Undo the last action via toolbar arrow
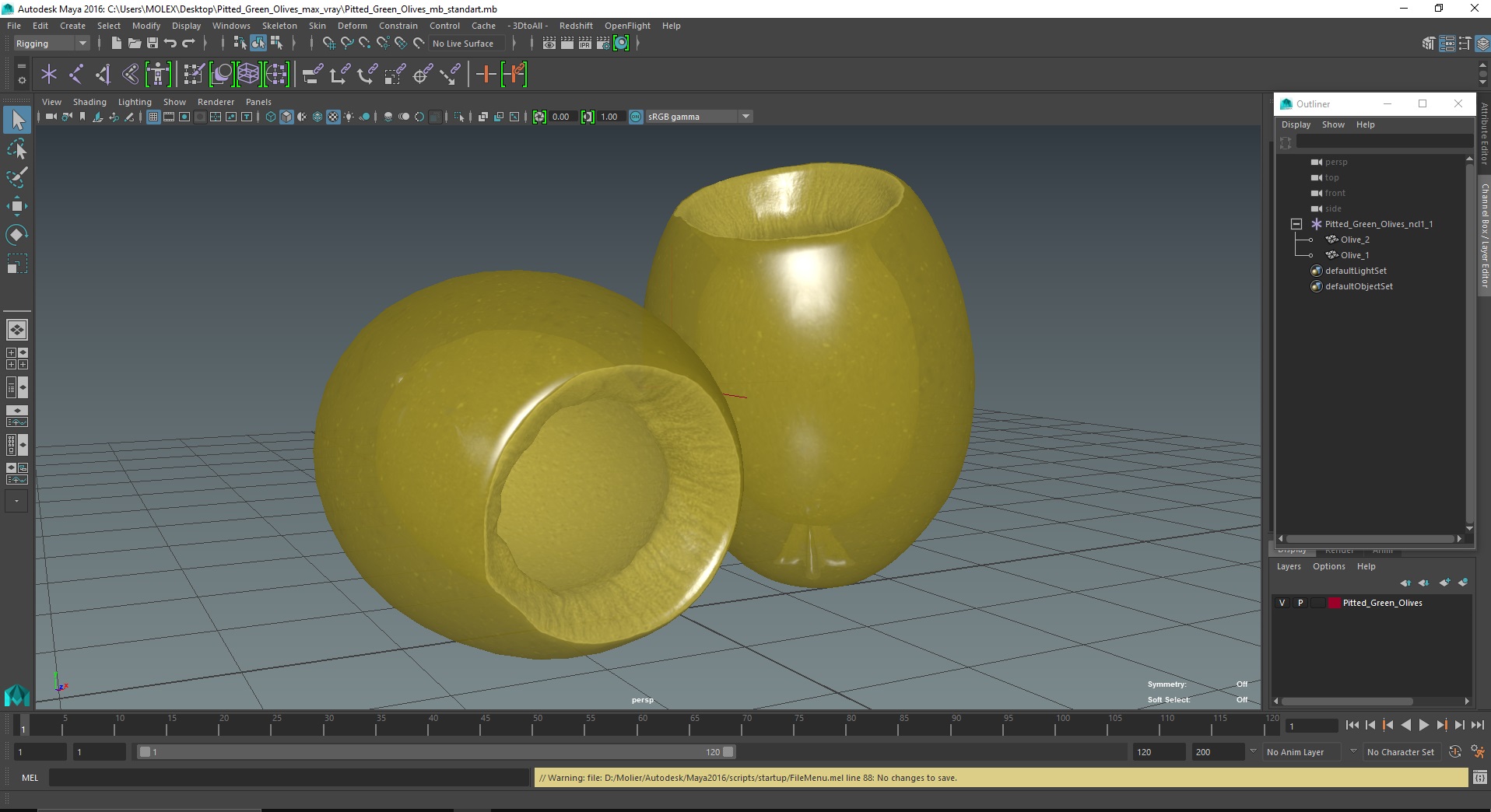The width and height of the screenshot is (1491, 812). click(x=170, y=44)
